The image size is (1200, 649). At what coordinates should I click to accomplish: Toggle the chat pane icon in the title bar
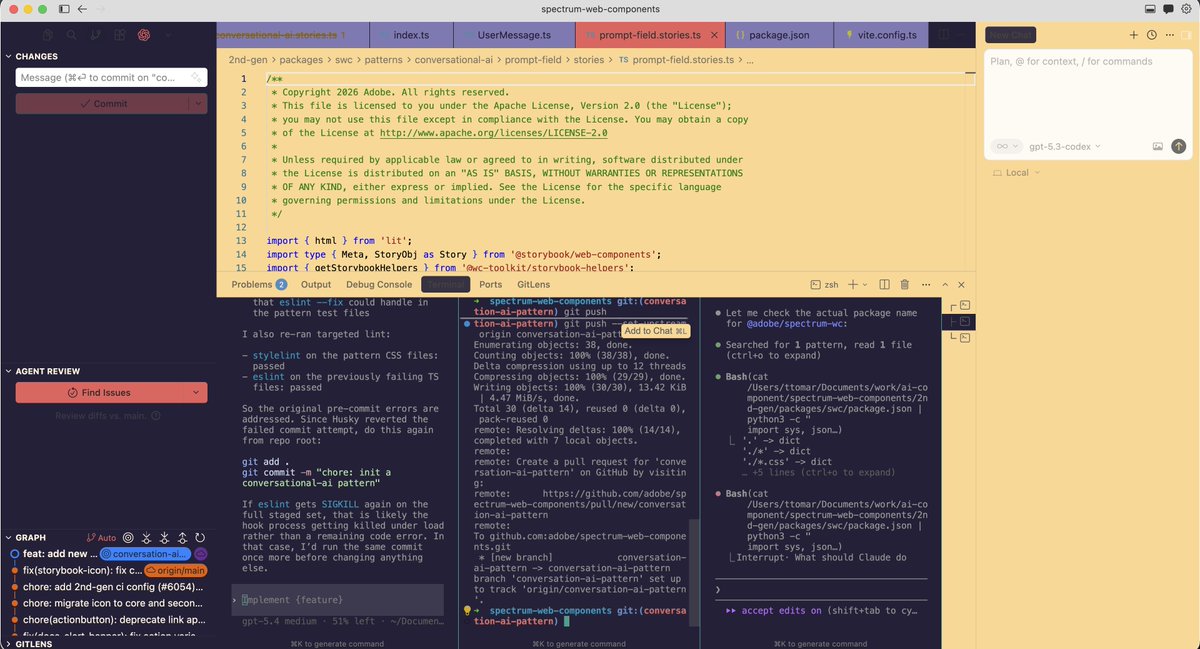click(1168, 9)
